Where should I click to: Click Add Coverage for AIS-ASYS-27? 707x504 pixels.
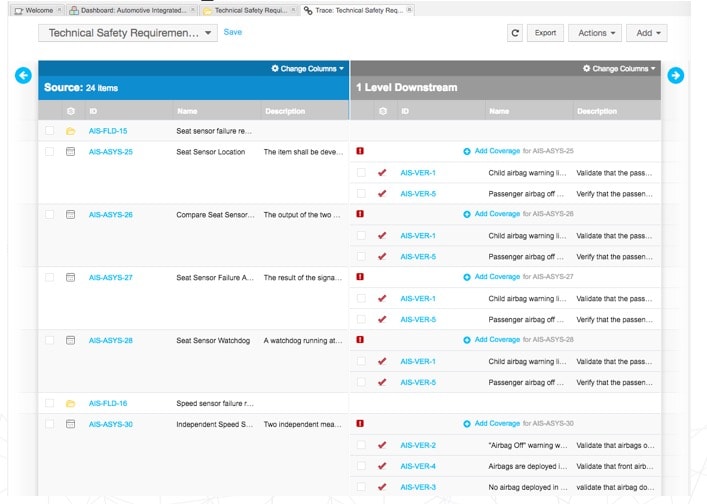point(497,276)
